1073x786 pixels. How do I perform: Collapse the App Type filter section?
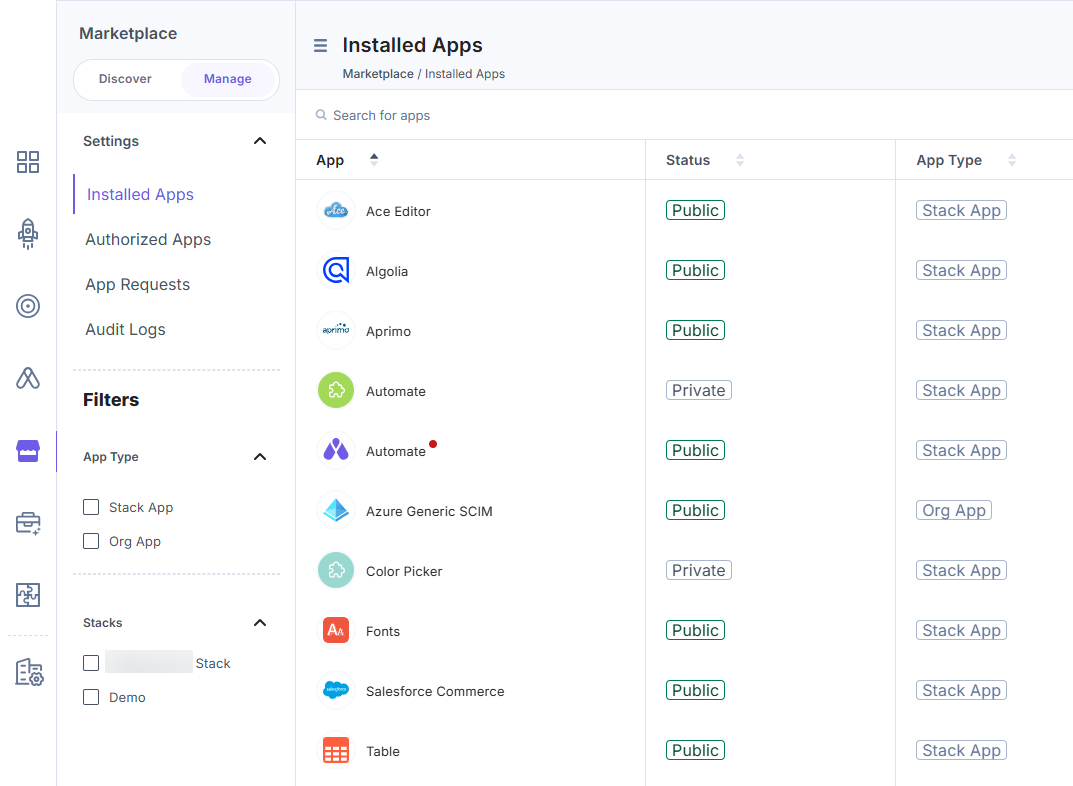[260, 457]
